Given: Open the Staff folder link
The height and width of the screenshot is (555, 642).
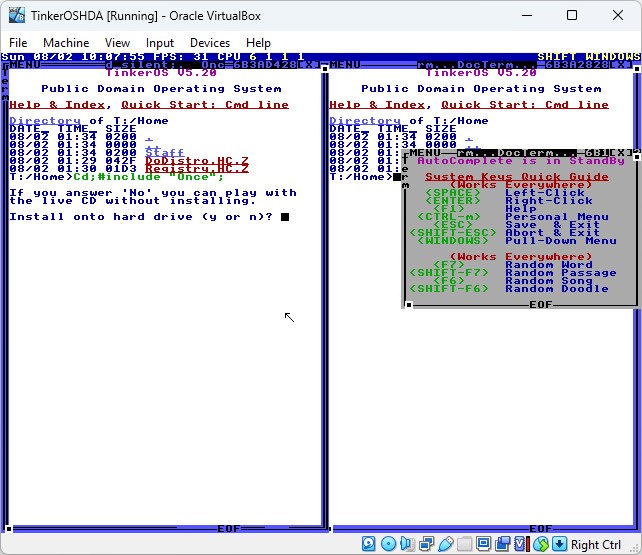Looking at the screenshot, I should (165, 153).
